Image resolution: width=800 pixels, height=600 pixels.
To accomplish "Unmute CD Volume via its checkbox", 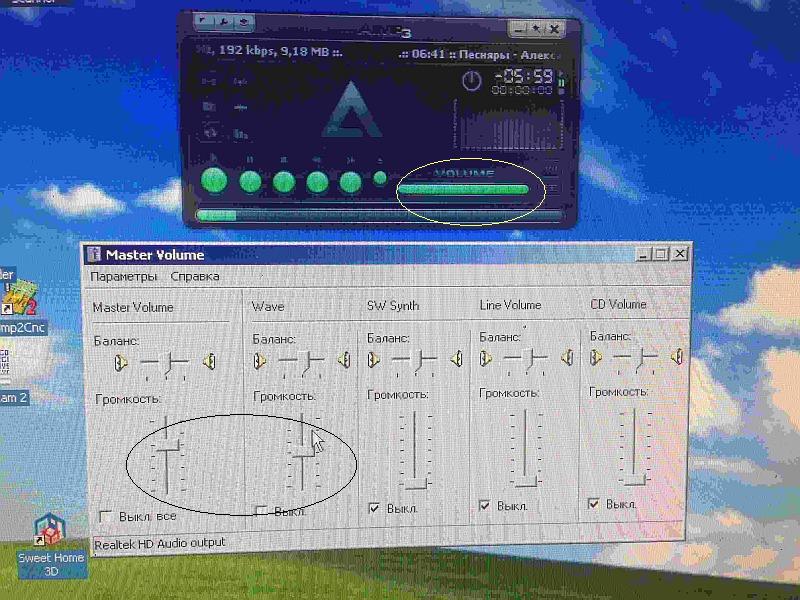I will coord(594,504).
